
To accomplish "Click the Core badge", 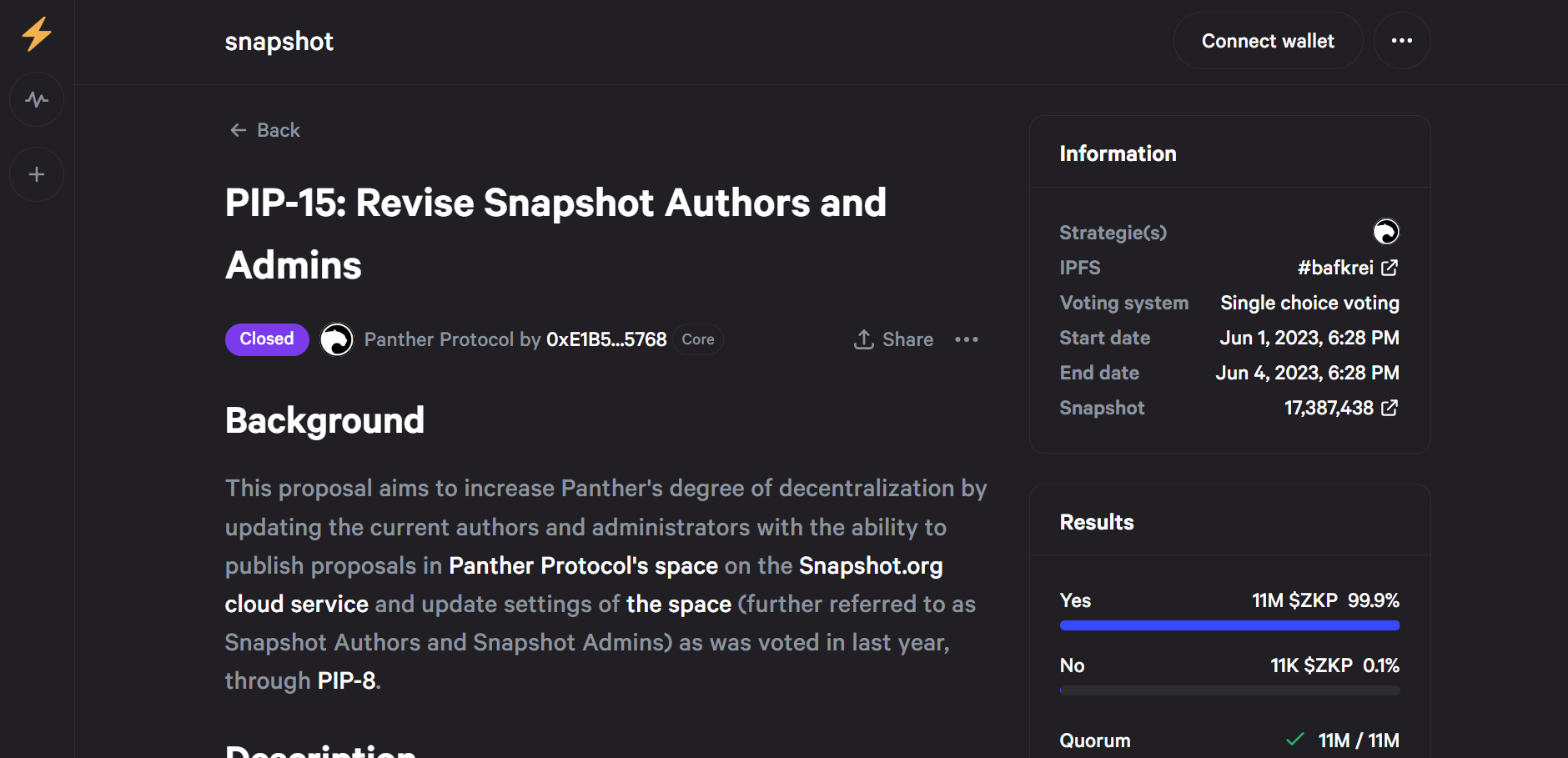I will click(698, 339).
